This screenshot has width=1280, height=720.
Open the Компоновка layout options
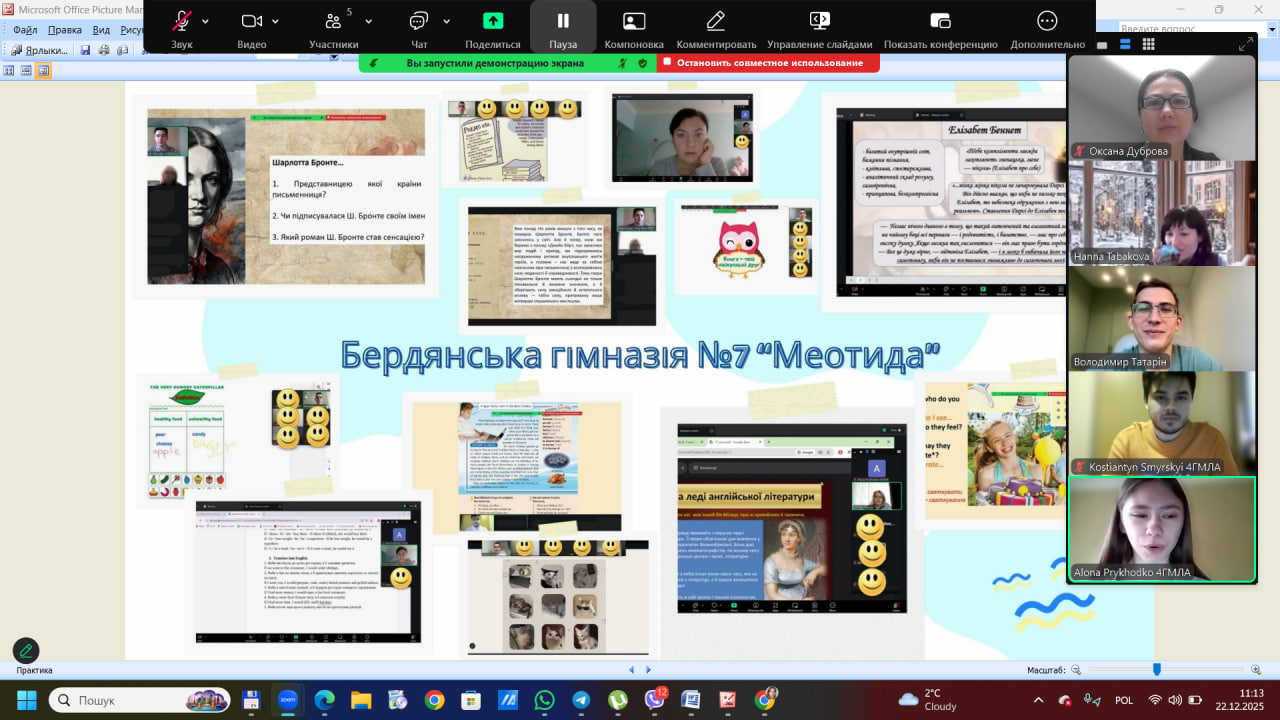tap(634, 22)
